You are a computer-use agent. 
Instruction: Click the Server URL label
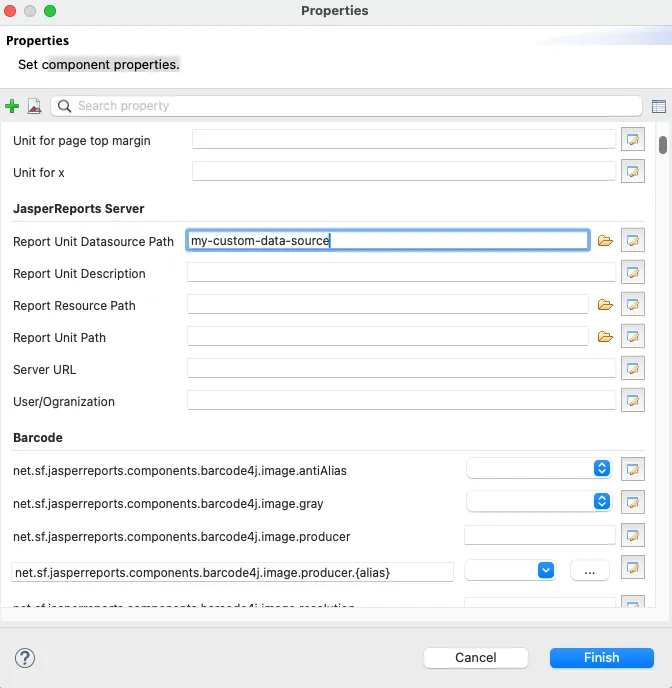(x=44, y=370)
